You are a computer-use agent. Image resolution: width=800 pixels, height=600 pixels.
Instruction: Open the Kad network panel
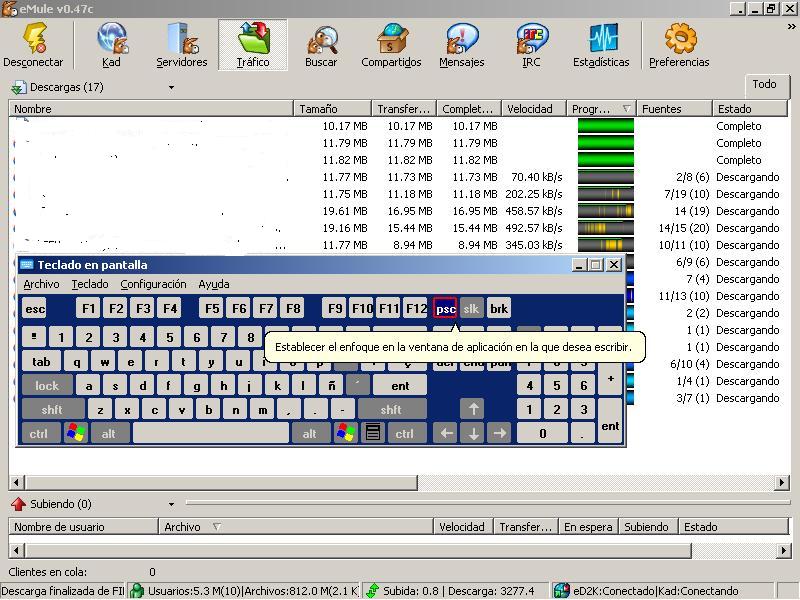point(112,45)
